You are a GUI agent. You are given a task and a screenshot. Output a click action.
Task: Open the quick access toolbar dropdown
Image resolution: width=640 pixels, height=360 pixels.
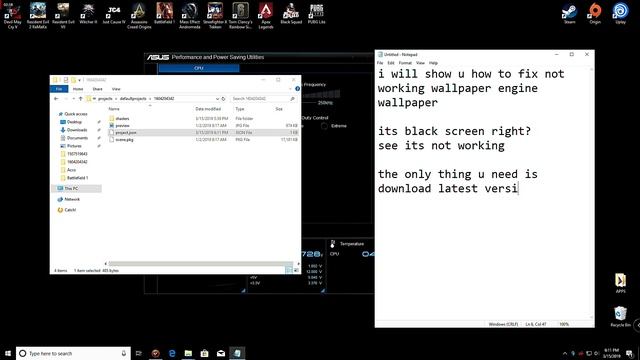click(80, 80)
